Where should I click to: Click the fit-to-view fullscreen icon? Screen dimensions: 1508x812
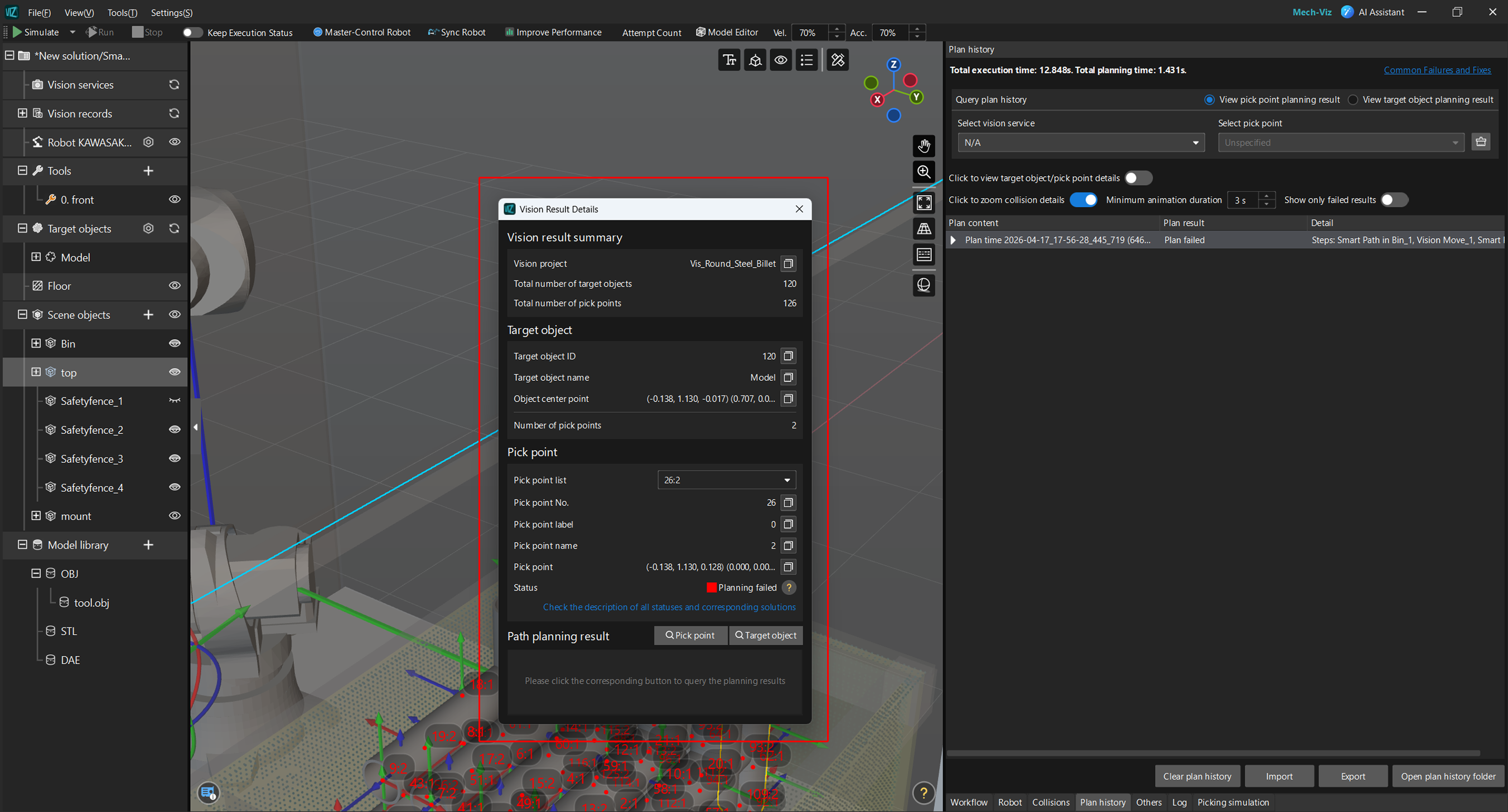[923, 203]
